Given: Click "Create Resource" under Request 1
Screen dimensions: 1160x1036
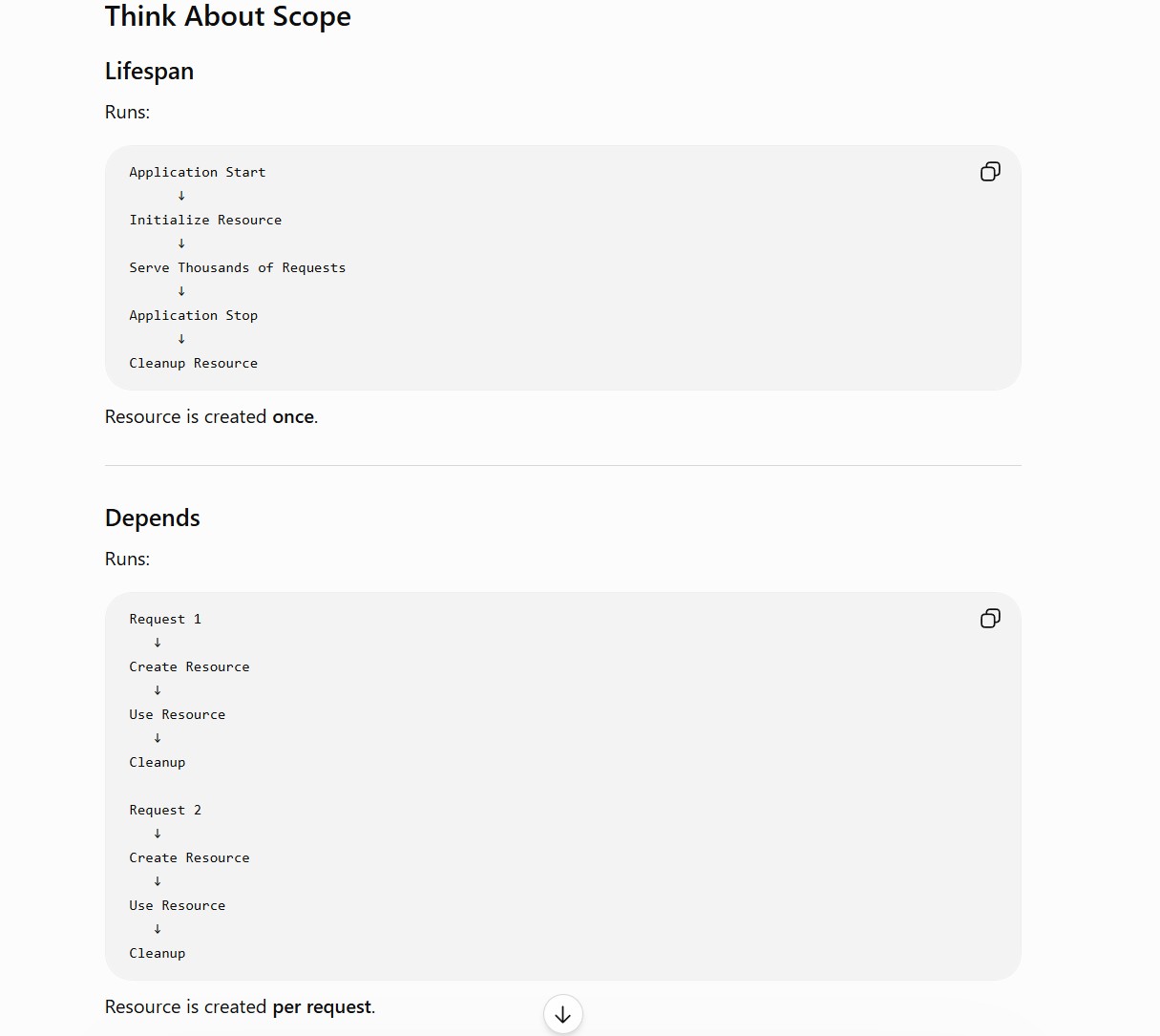Looking at the screenshot, I should pos(189,667).
